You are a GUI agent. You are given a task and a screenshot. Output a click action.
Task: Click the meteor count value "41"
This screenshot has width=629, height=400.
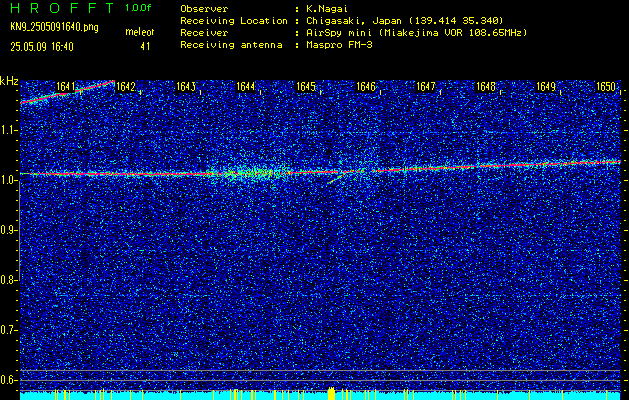coord(145,47)
